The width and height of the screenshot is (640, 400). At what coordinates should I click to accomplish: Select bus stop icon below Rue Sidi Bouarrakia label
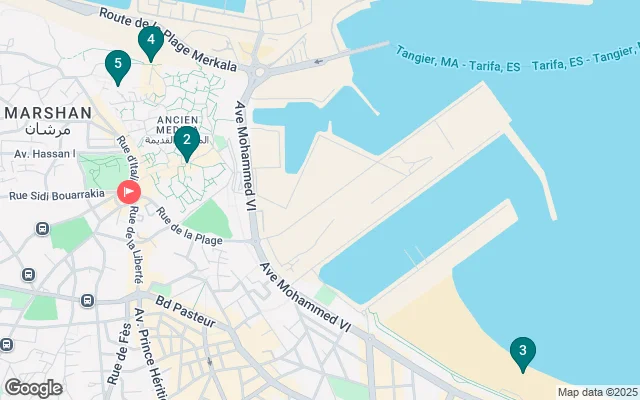42,229
